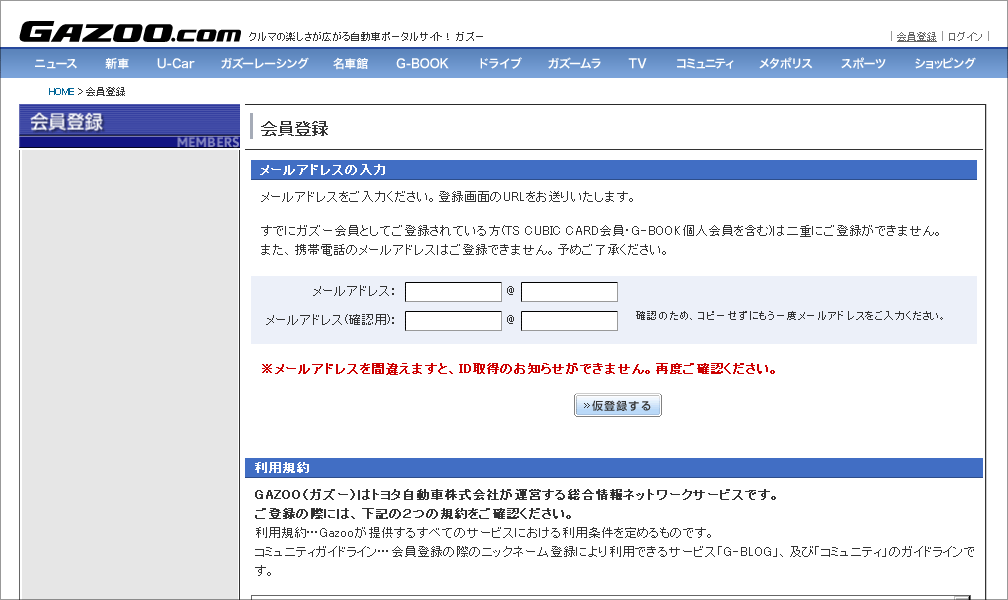Click the メールアドレスの入力 section header

tap(614, 170)
